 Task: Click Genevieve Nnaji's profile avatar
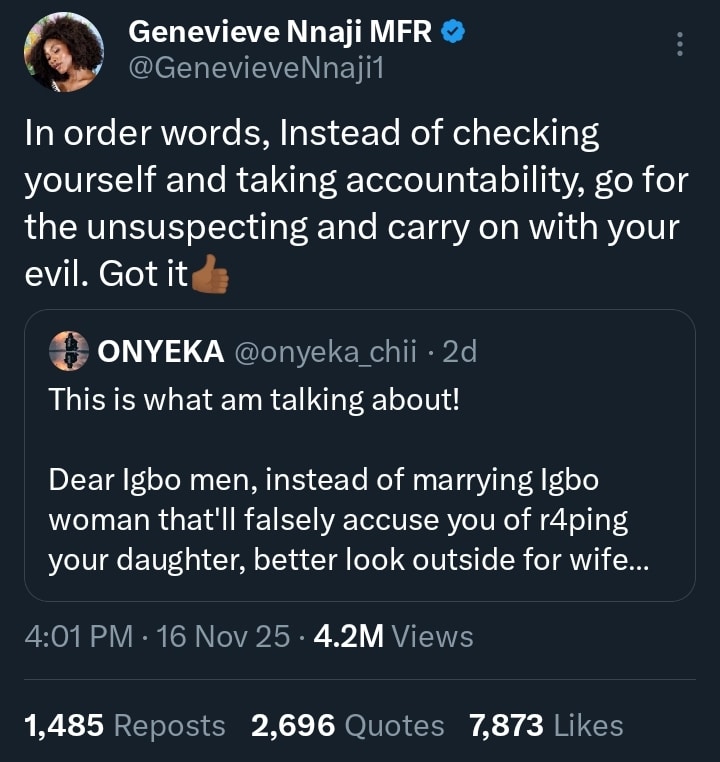point(65,52)
